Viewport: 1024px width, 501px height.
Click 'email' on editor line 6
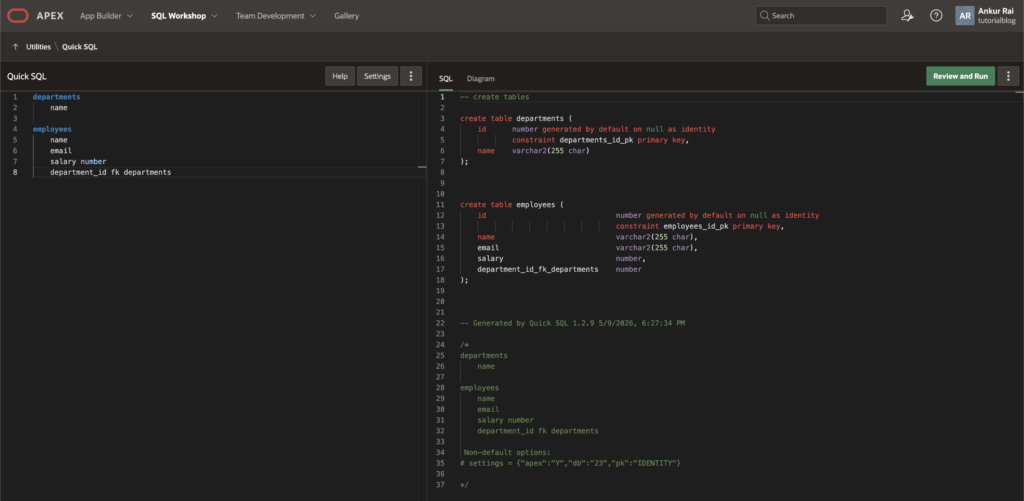pos(61,151)
